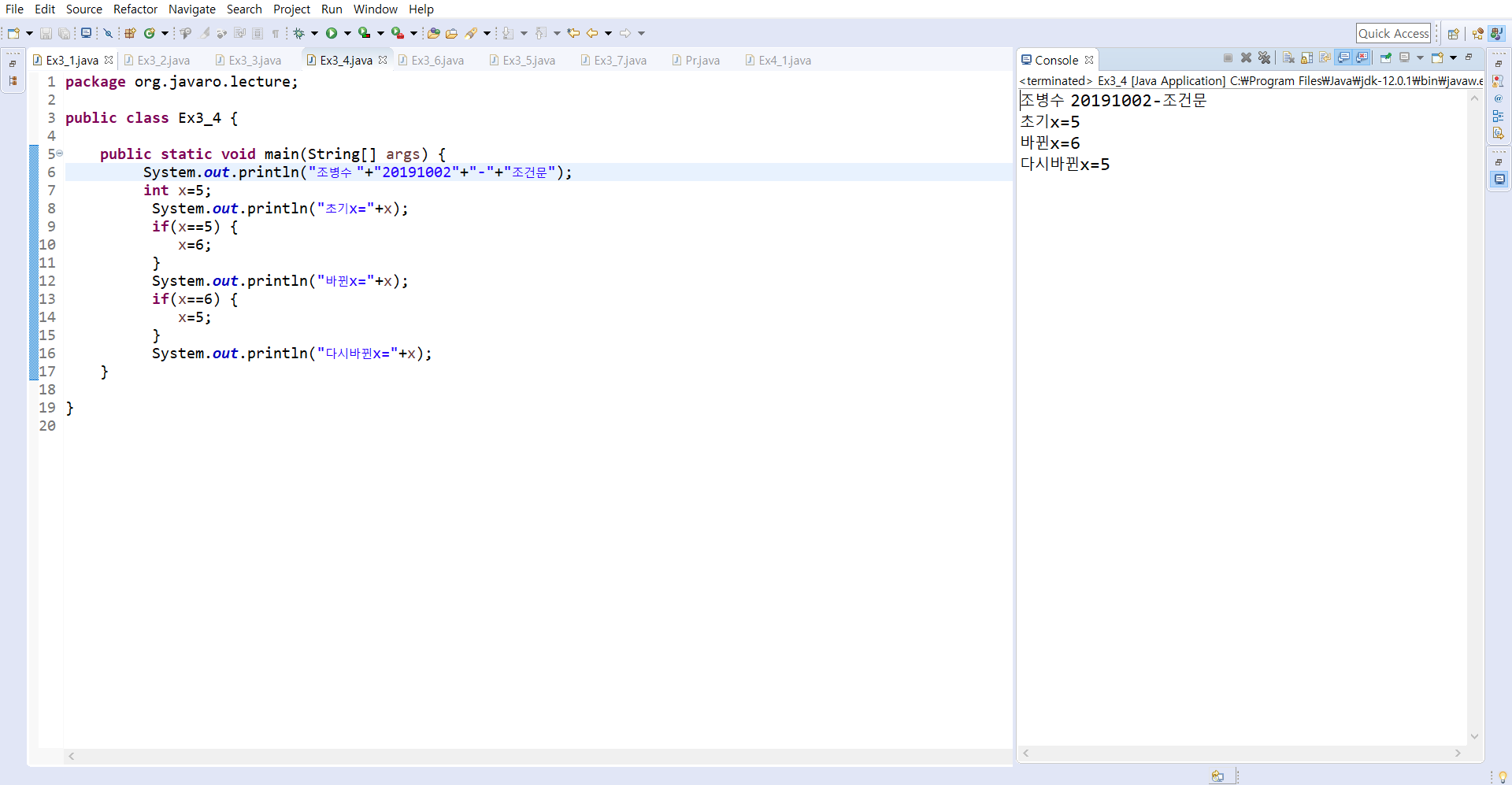
Task: Open the Back history dropdown arrow
Action: tap(608, 33)
